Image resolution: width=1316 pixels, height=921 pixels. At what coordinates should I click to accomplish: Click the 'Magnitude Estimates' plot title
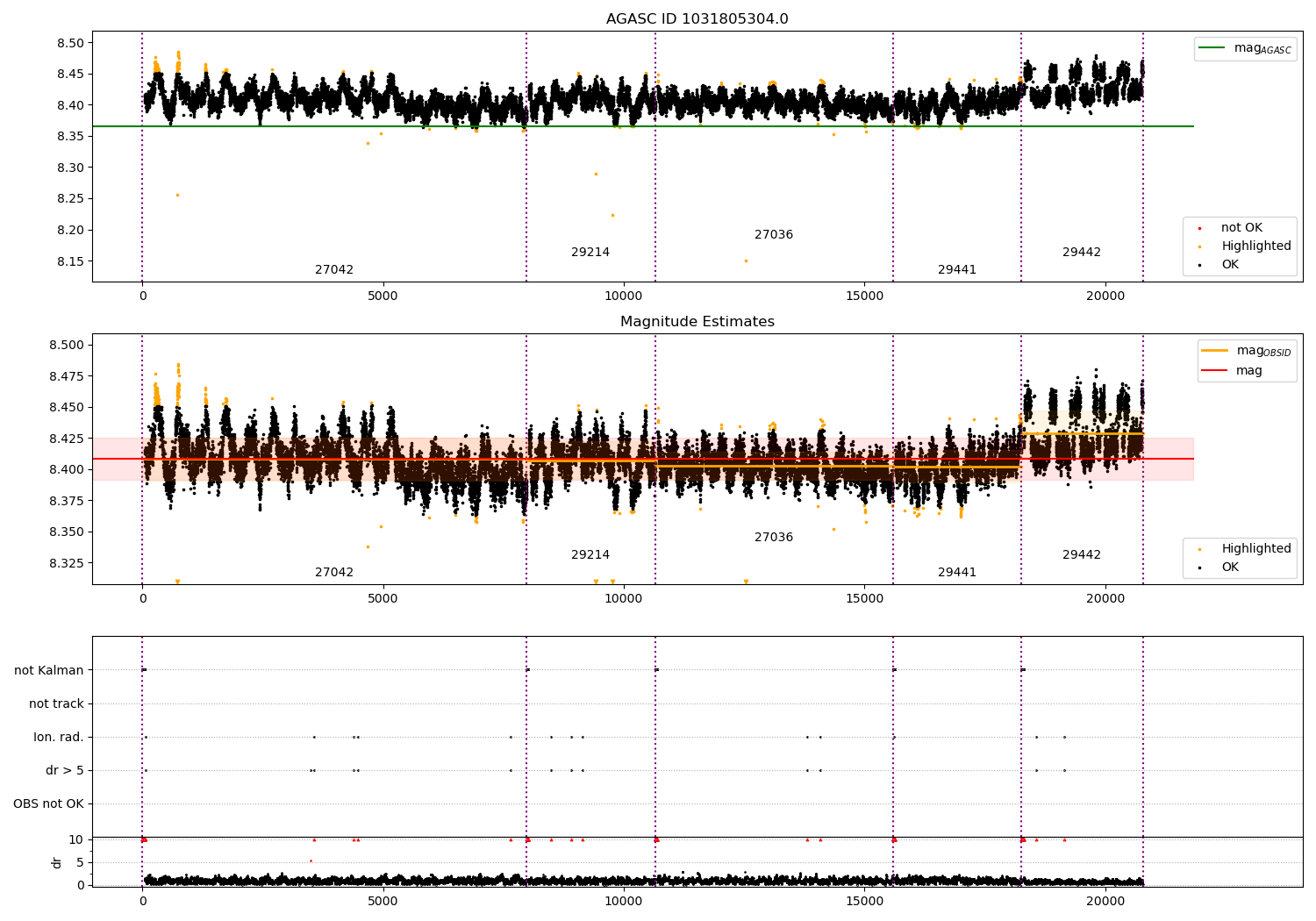click(x=697, y=322)
